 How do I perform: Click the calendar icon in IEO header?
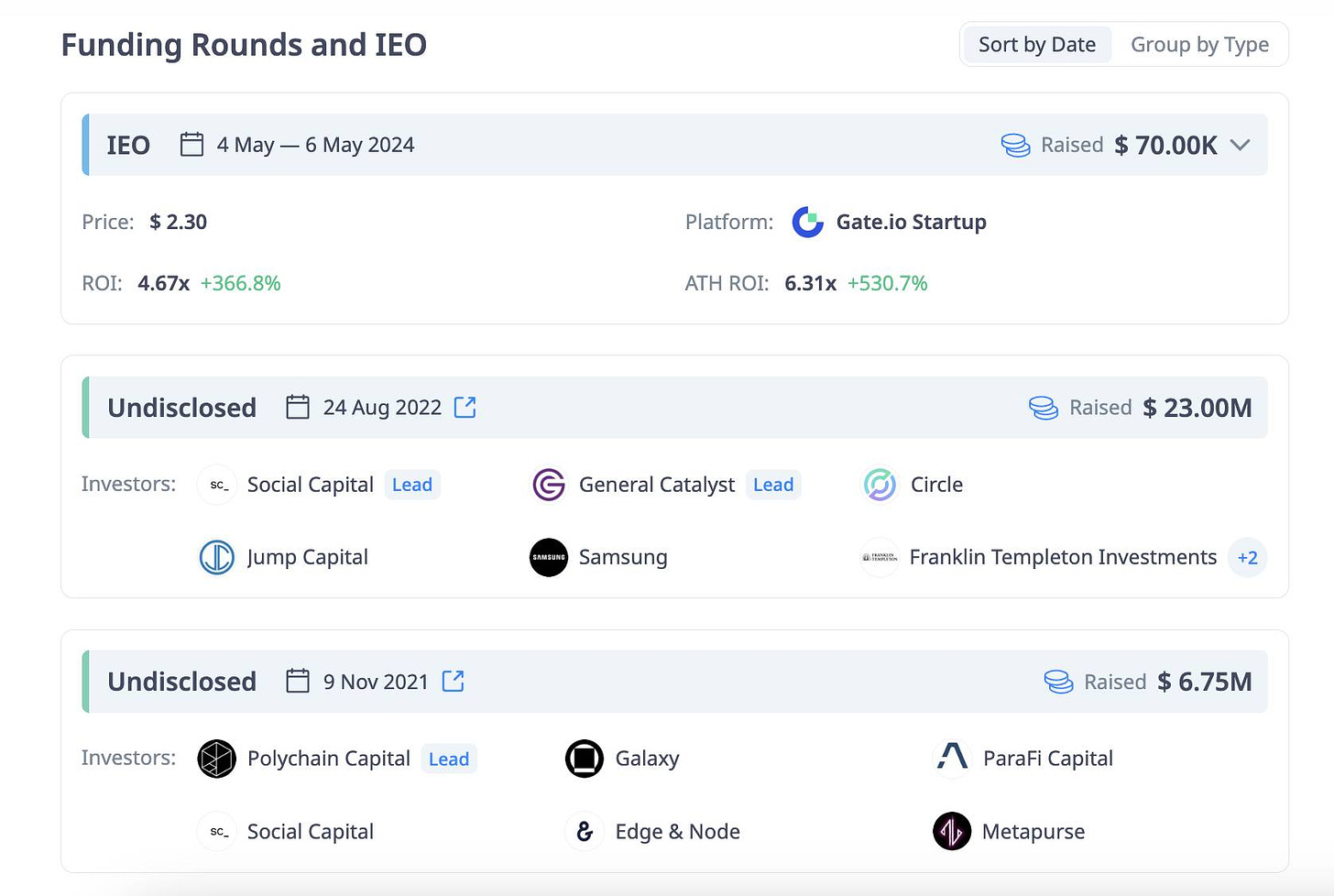(x=191, y=144)
